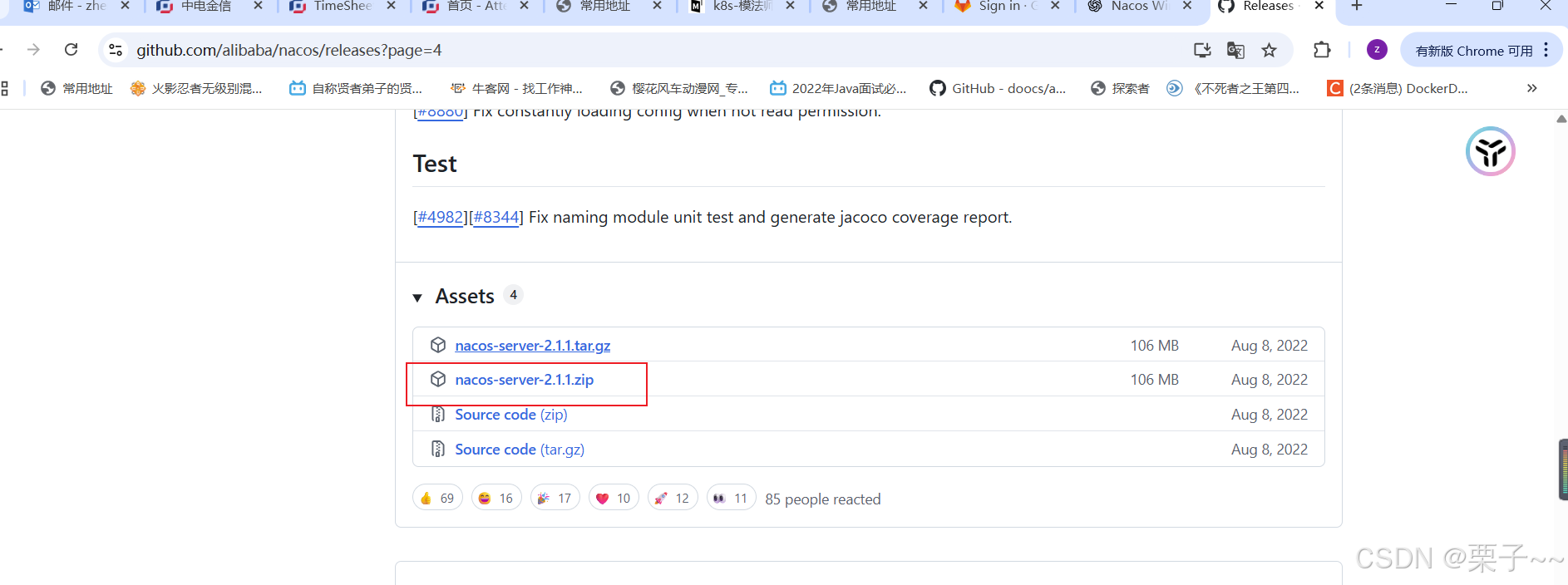Click the 85 people reacted text

click(x=822, y=499)
